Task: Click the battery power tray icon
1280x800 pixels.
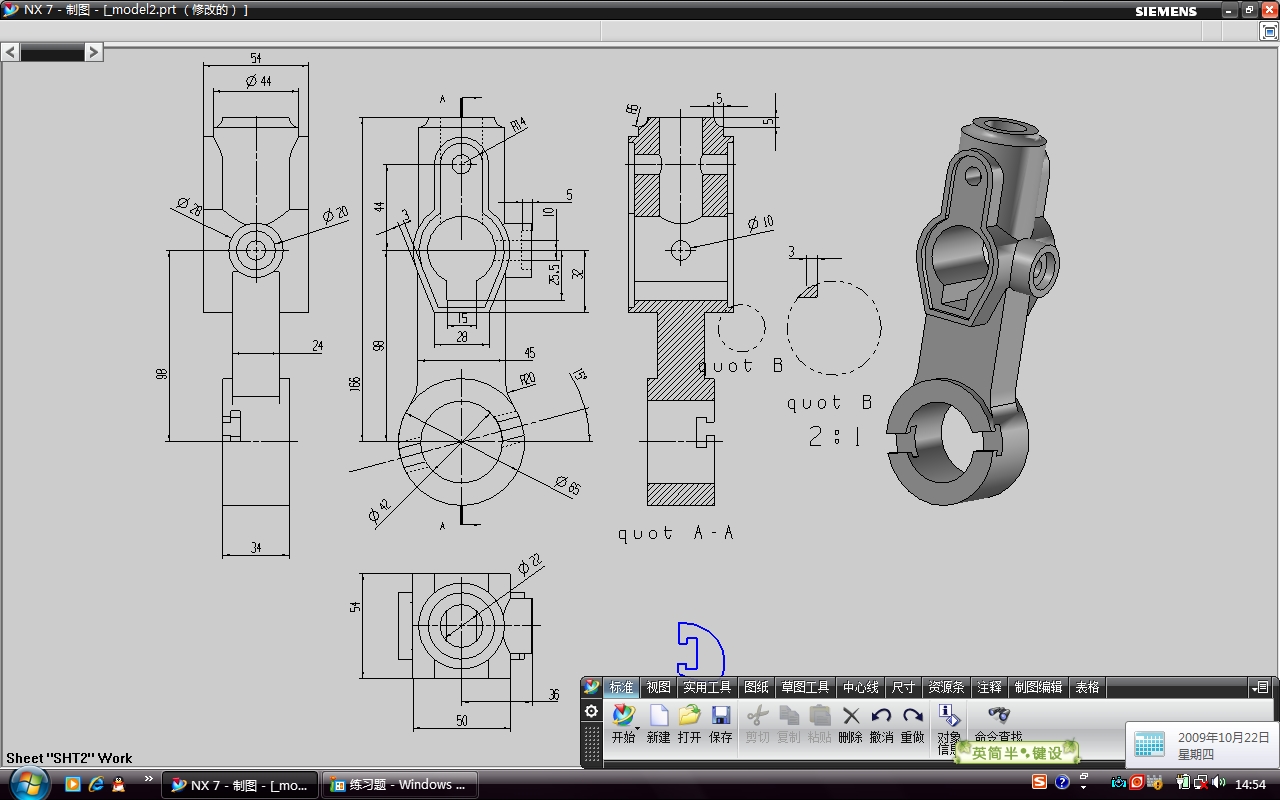Action: (1183, 783)
